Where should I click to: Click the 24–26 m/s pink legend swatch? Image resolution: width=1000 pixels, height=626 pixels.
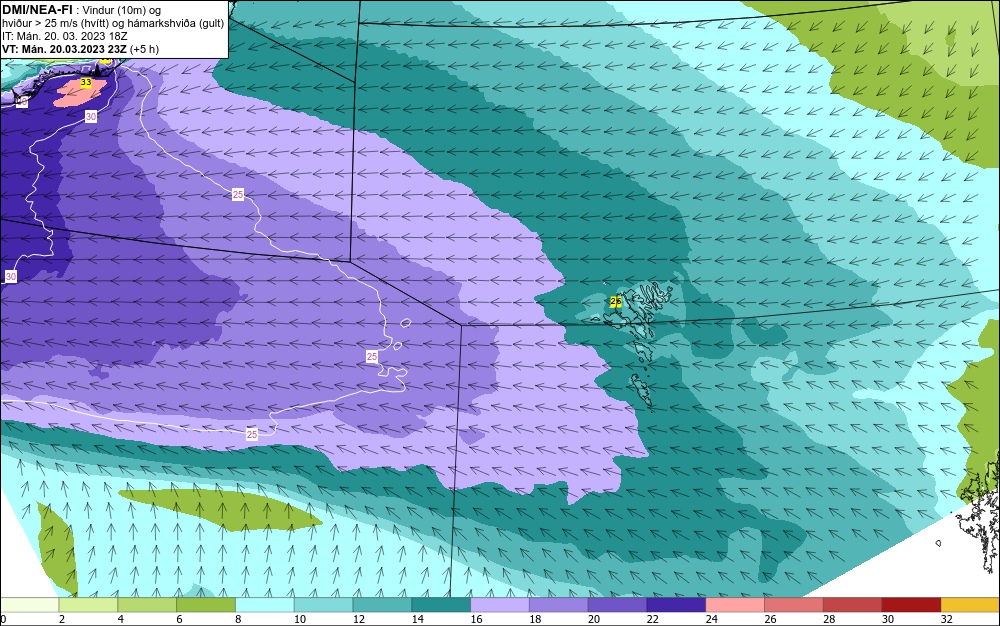735,605
